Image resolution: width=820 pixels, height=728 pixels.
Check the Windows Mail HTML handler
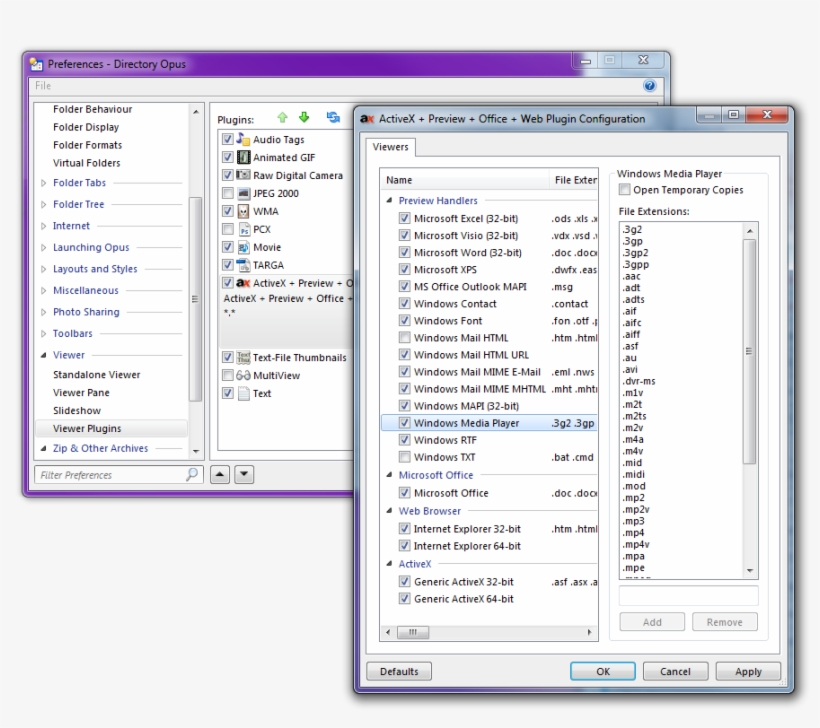pyautogui.click(x=404, y=338)
